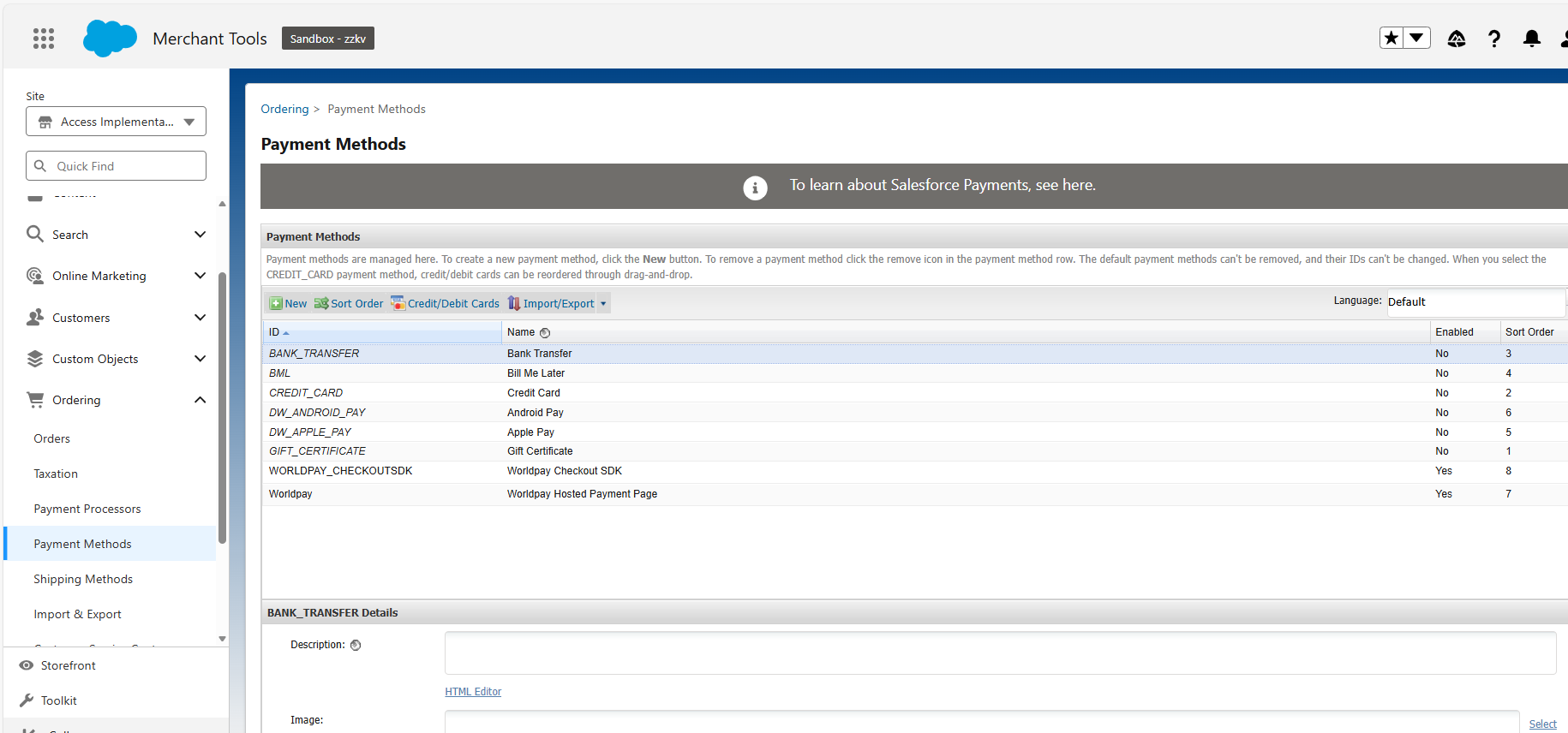Open Import & Export menu item
The width and height of the screenshot is (1568, 733).
click(77, 614)
